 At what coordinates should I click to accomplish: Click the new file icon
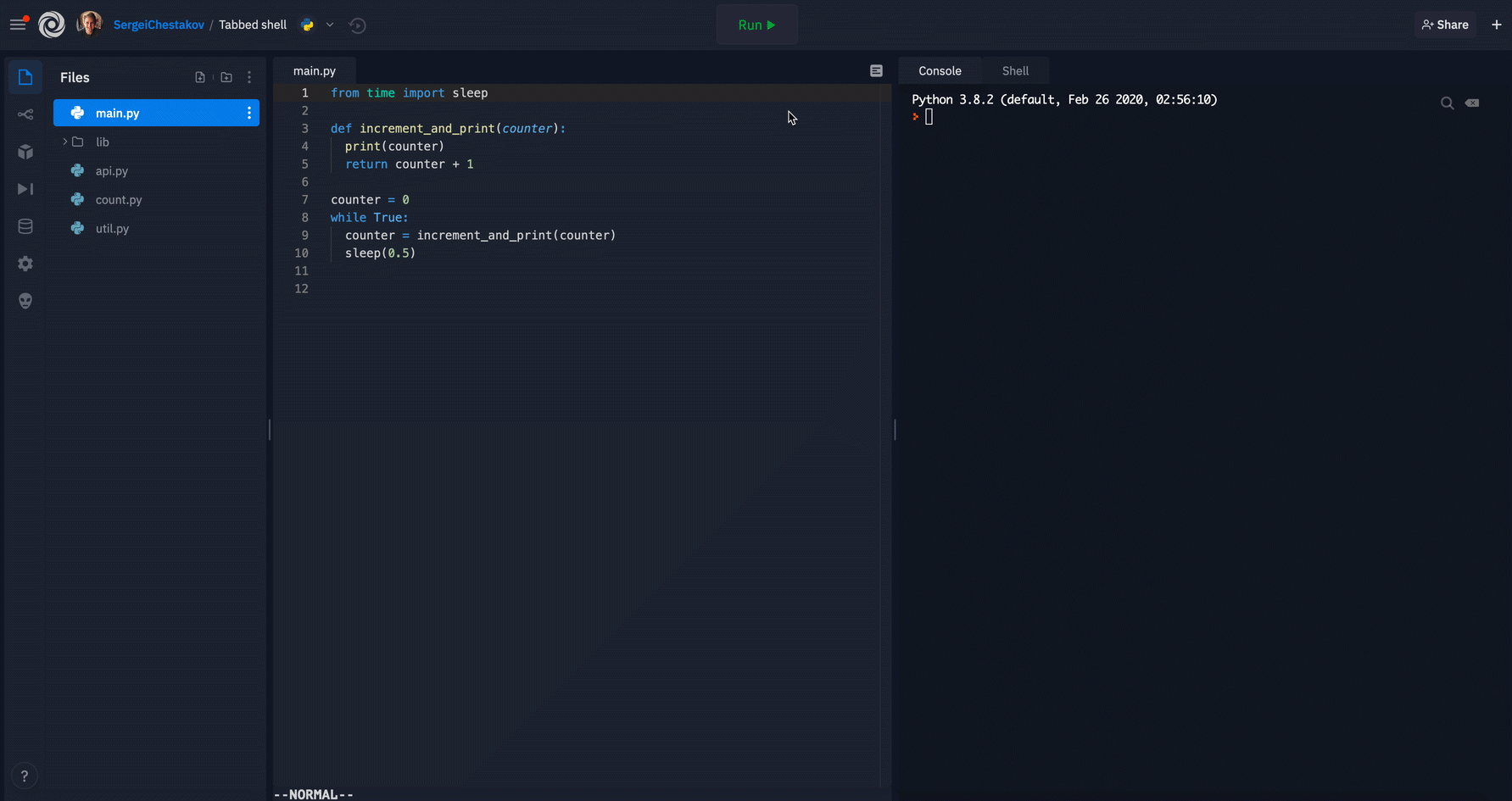(x=200, y=77)
